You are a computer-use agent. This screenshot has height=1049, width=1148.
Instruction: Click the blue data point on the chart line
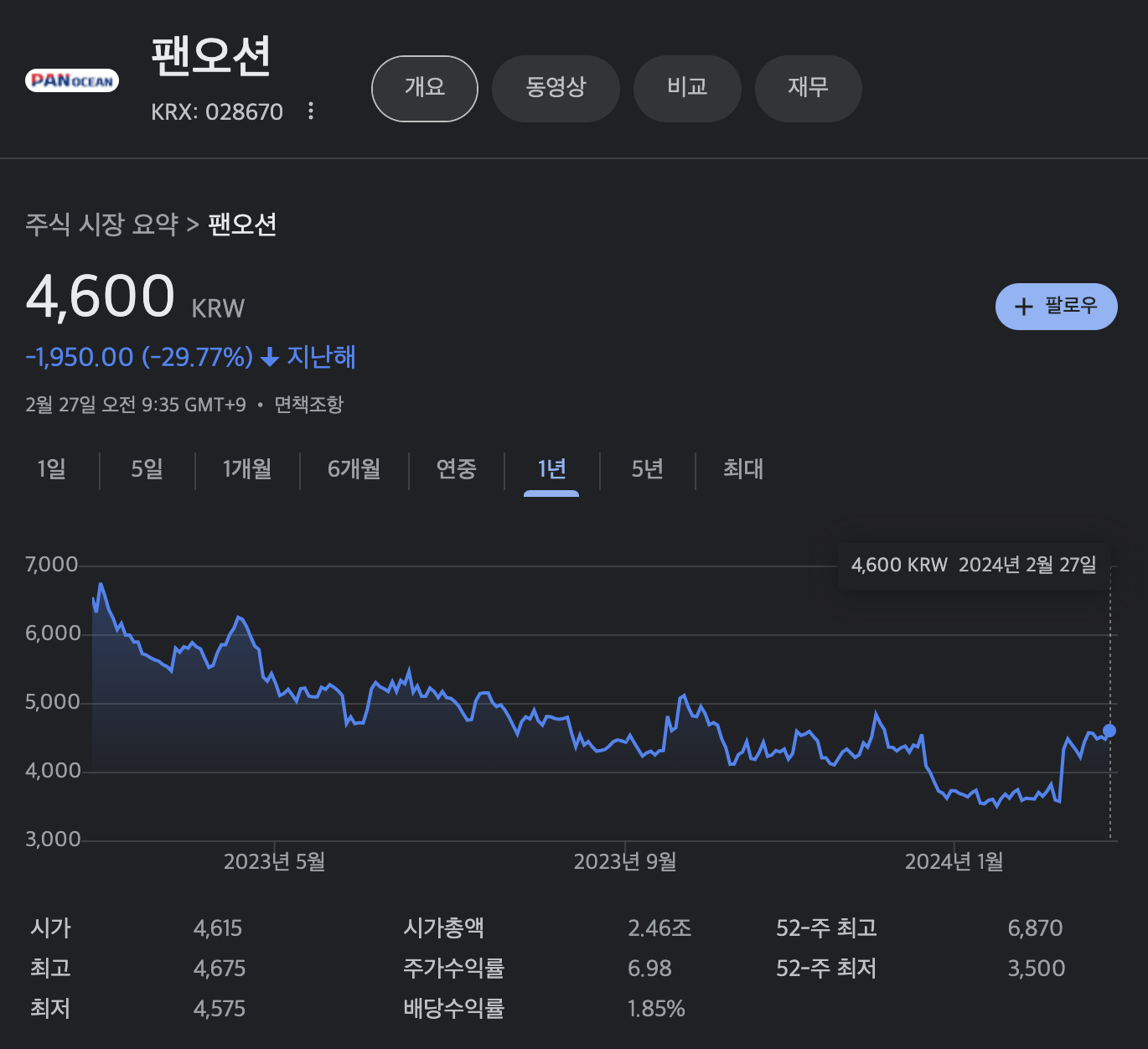tap(1109, 731)
